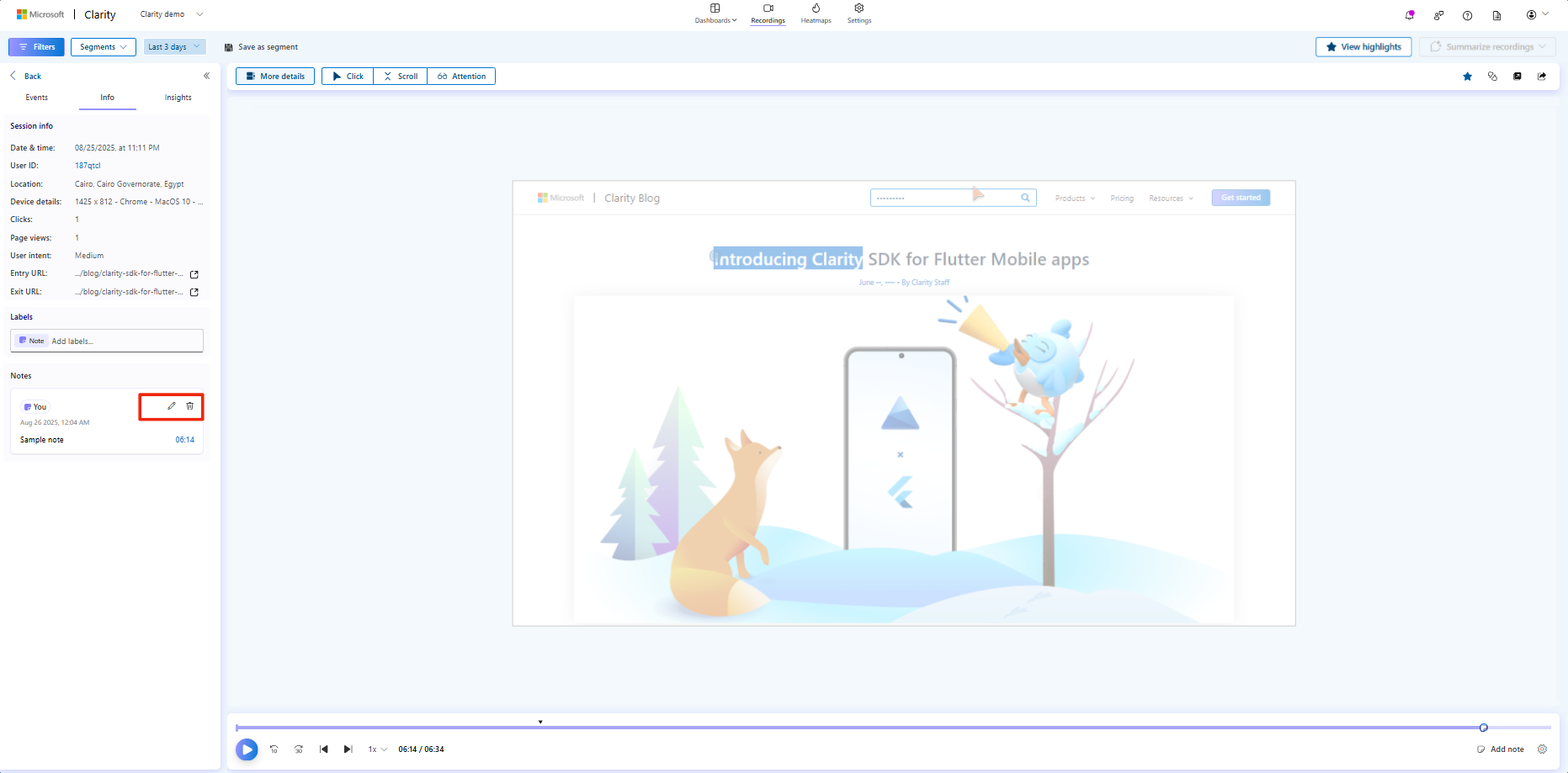The image size is (1568, 773).
Task: Click the recording progress bar
Action: pyautogui.click(x=893, y=728)
